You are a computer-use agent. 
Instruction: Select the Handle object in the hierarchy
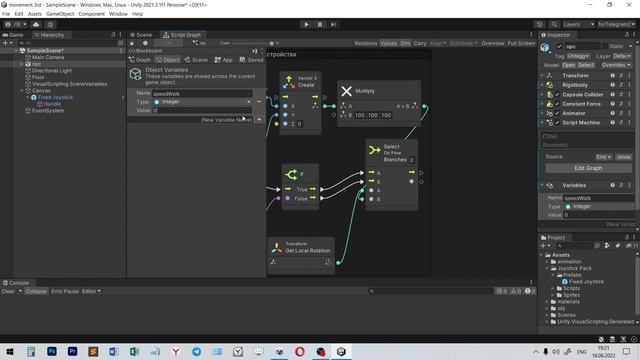tap(52, 104)
